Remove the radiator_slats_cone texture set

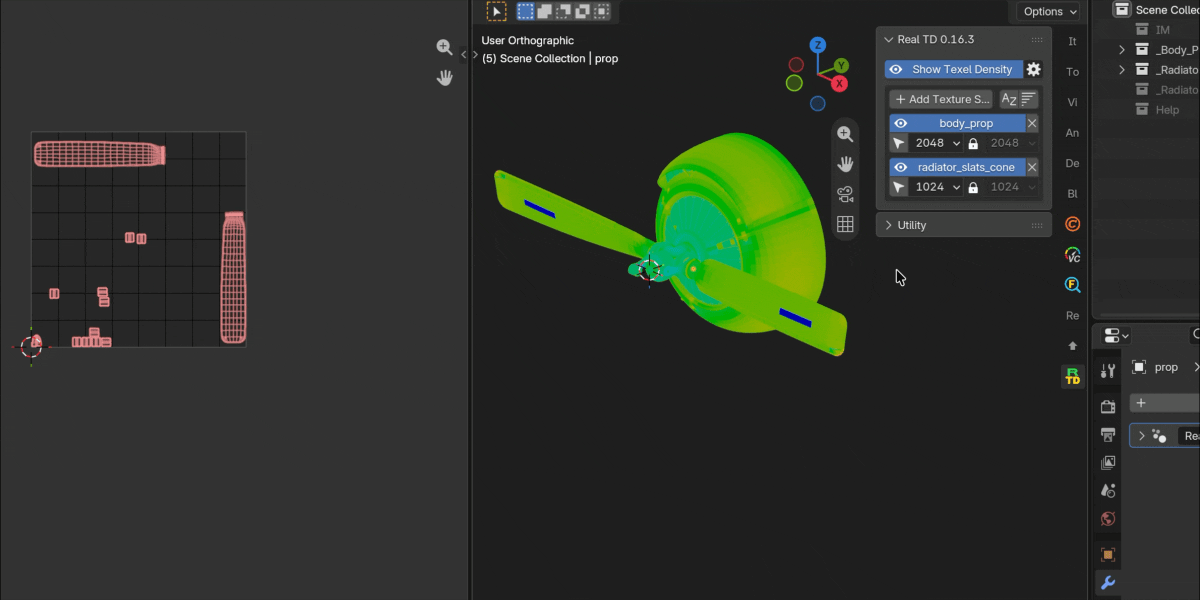(1032, 167)
